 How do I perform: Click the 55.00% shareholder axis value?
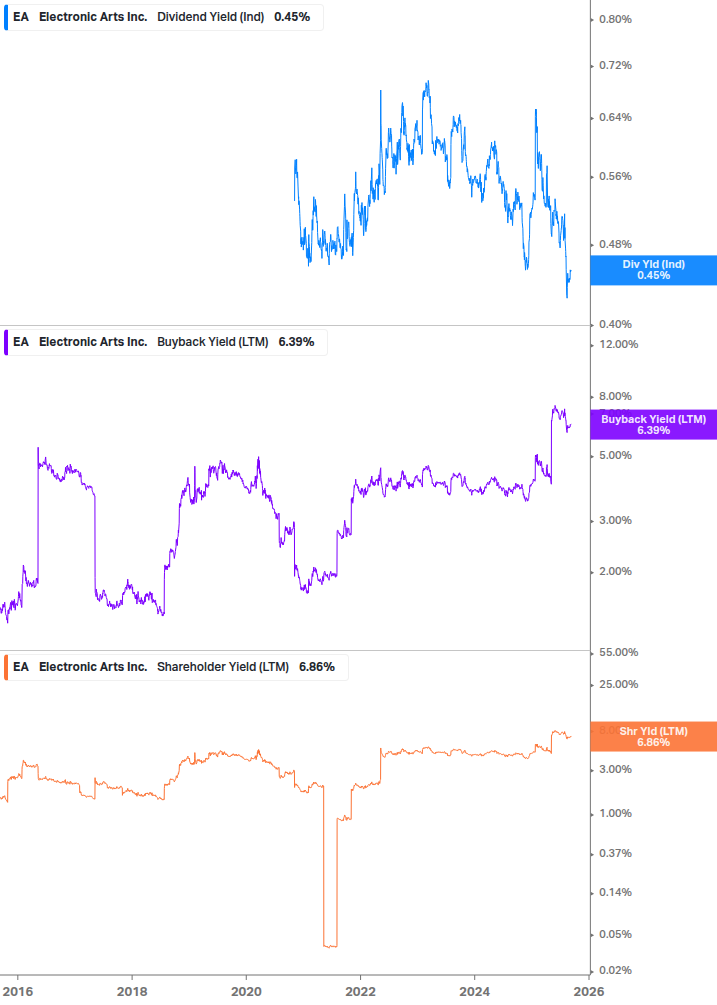click(x=618, y=652)
